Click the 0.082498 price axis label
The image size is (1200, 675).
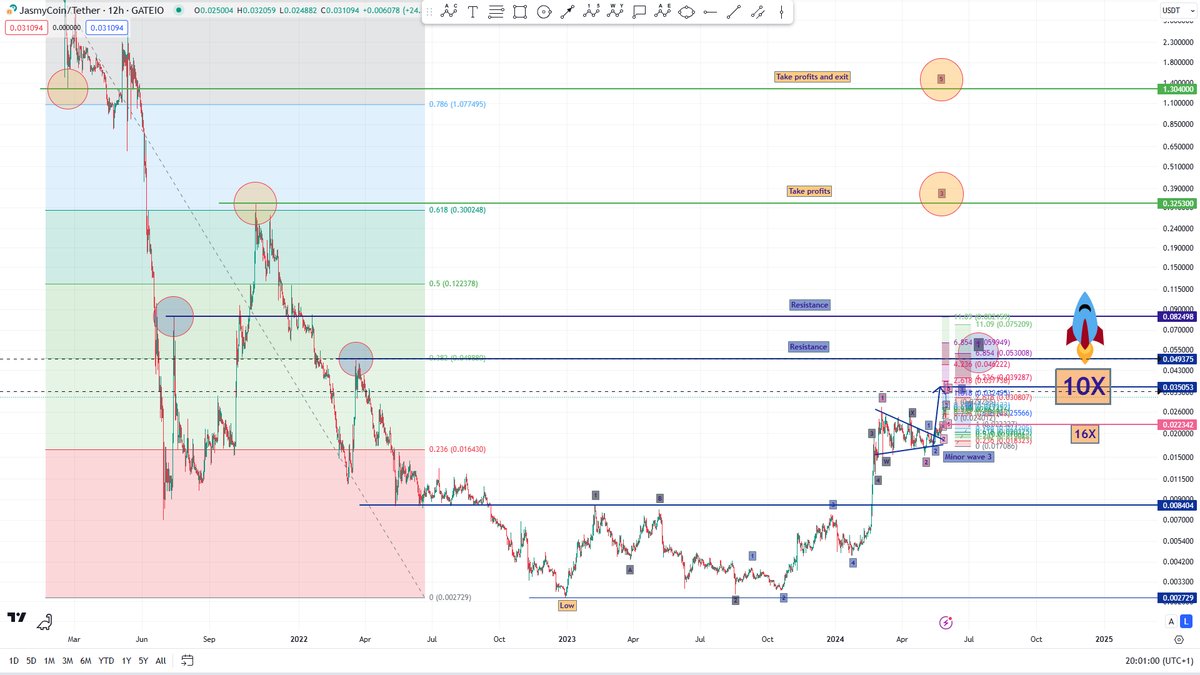[x=1177, y=316]
